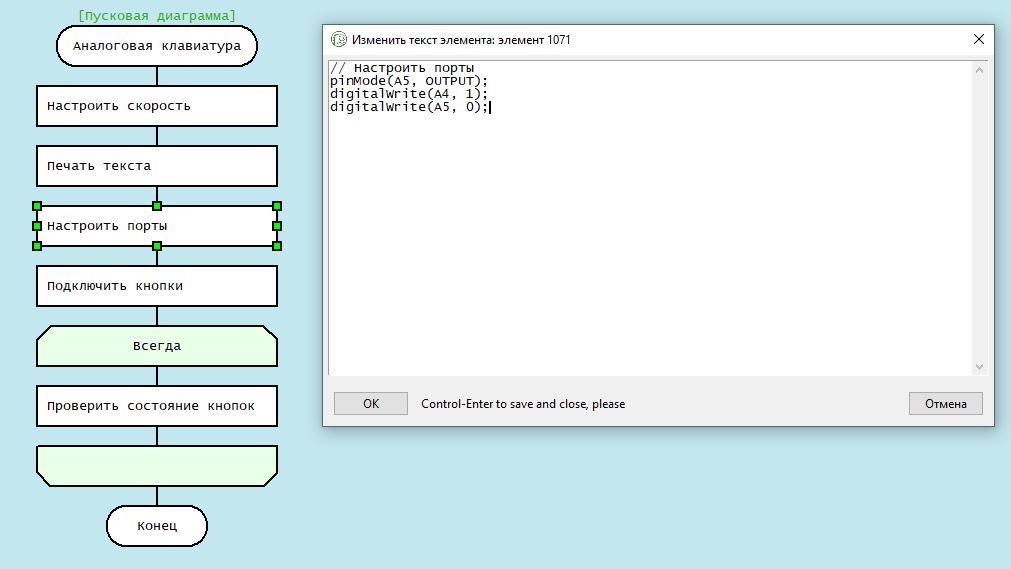Screen dimensions: 1011x569
Task: Click the Отмена button
Action: 945,404
